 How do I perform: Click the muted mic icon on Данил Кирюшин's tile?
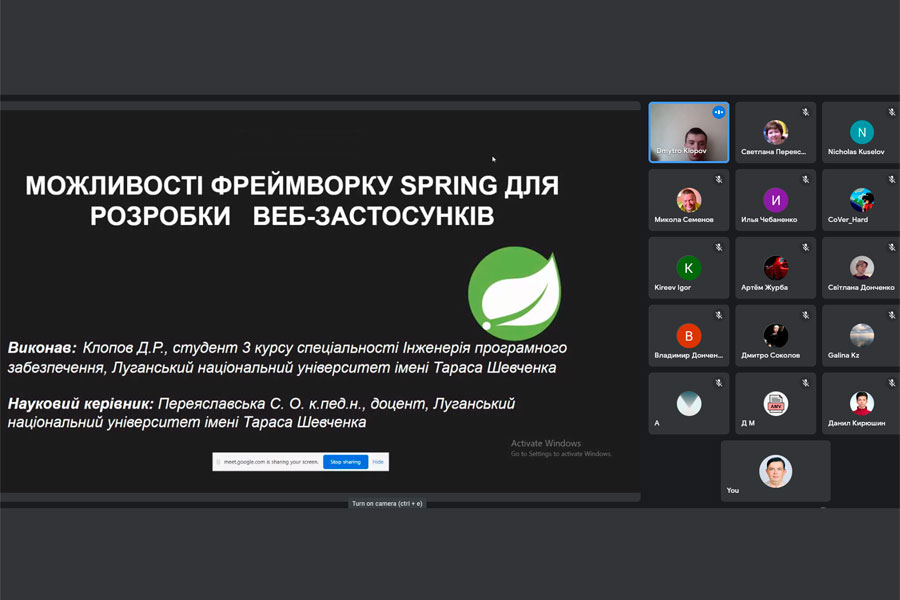pyautogui.click(x=892, y=383)
